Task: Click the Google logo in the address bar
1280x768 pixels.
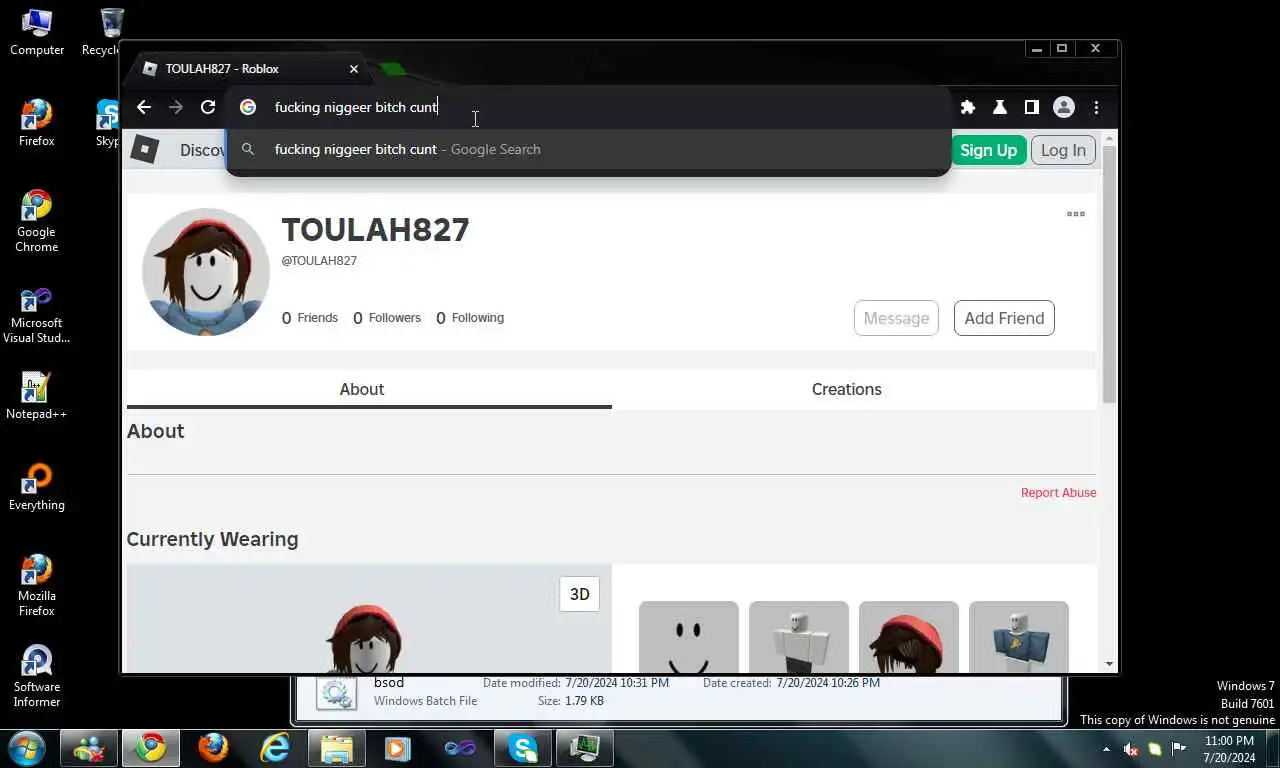Action: [248, 107]
